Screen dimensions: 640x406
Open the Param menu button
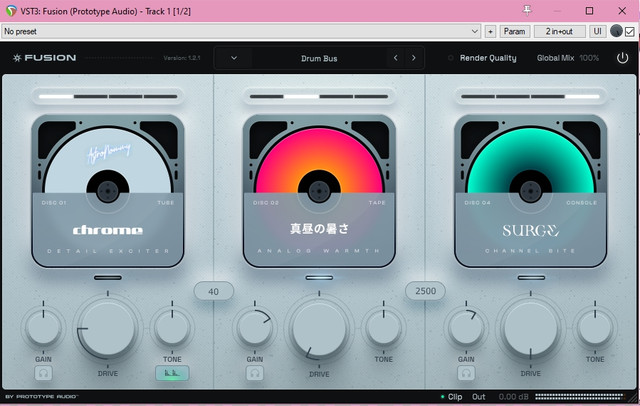(x=515, y=31)
